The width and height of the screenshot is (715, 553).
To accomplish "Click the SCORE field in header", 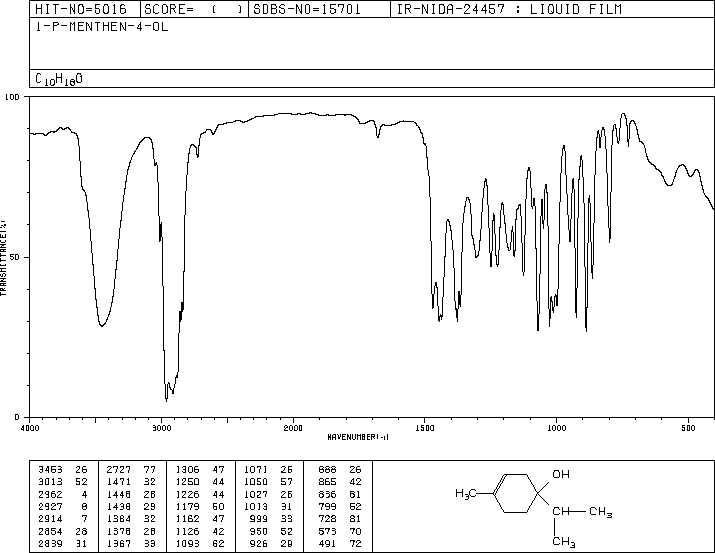I will (x=194, y=9).
